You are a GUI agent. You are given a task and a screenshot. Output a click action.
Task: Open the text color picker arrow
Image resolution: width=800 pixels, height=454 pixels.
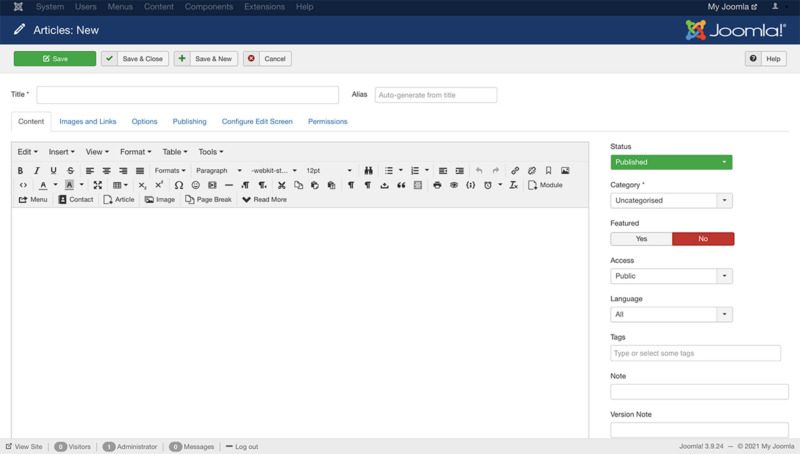(x=55, y=185)
